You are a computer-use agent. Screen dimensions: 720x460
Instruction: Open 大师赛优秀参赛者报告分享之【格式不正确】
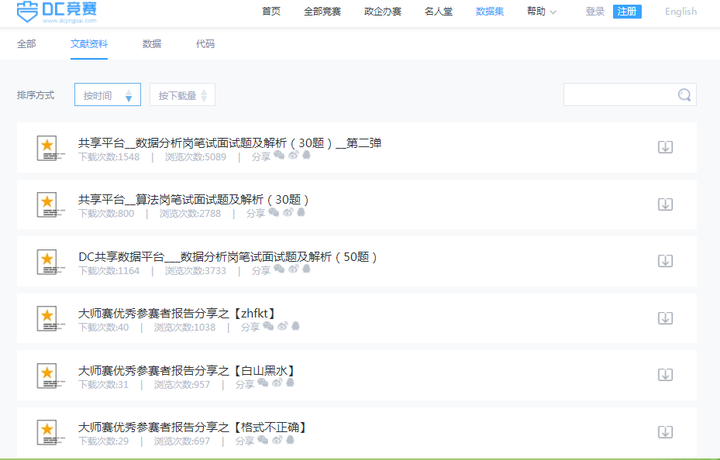192,427
